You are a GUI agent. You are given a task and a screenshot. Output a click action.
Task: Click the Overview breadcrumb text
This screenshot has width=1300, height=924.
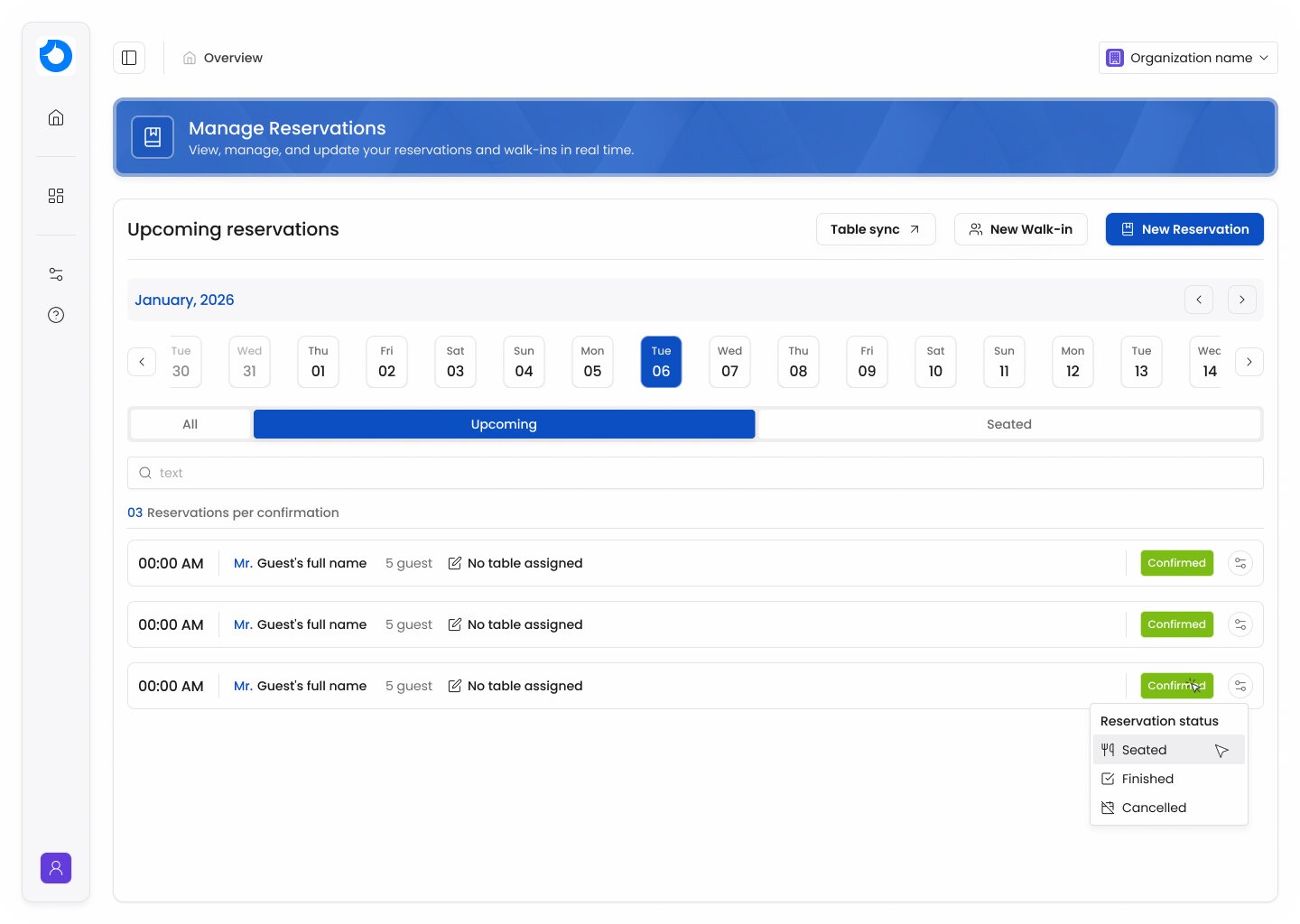[233, 58]
